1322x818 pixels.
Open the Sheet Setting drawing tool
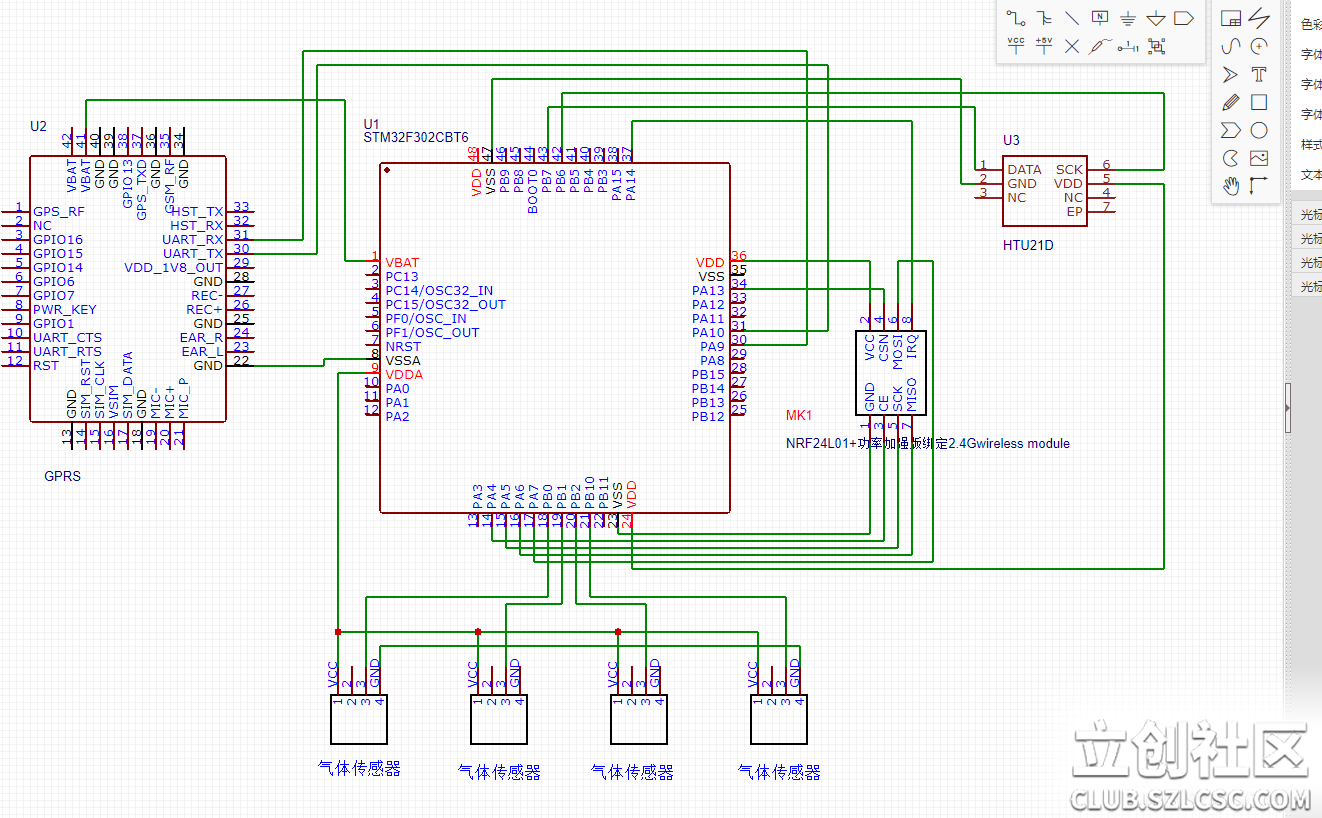[x=1231, y=18]
